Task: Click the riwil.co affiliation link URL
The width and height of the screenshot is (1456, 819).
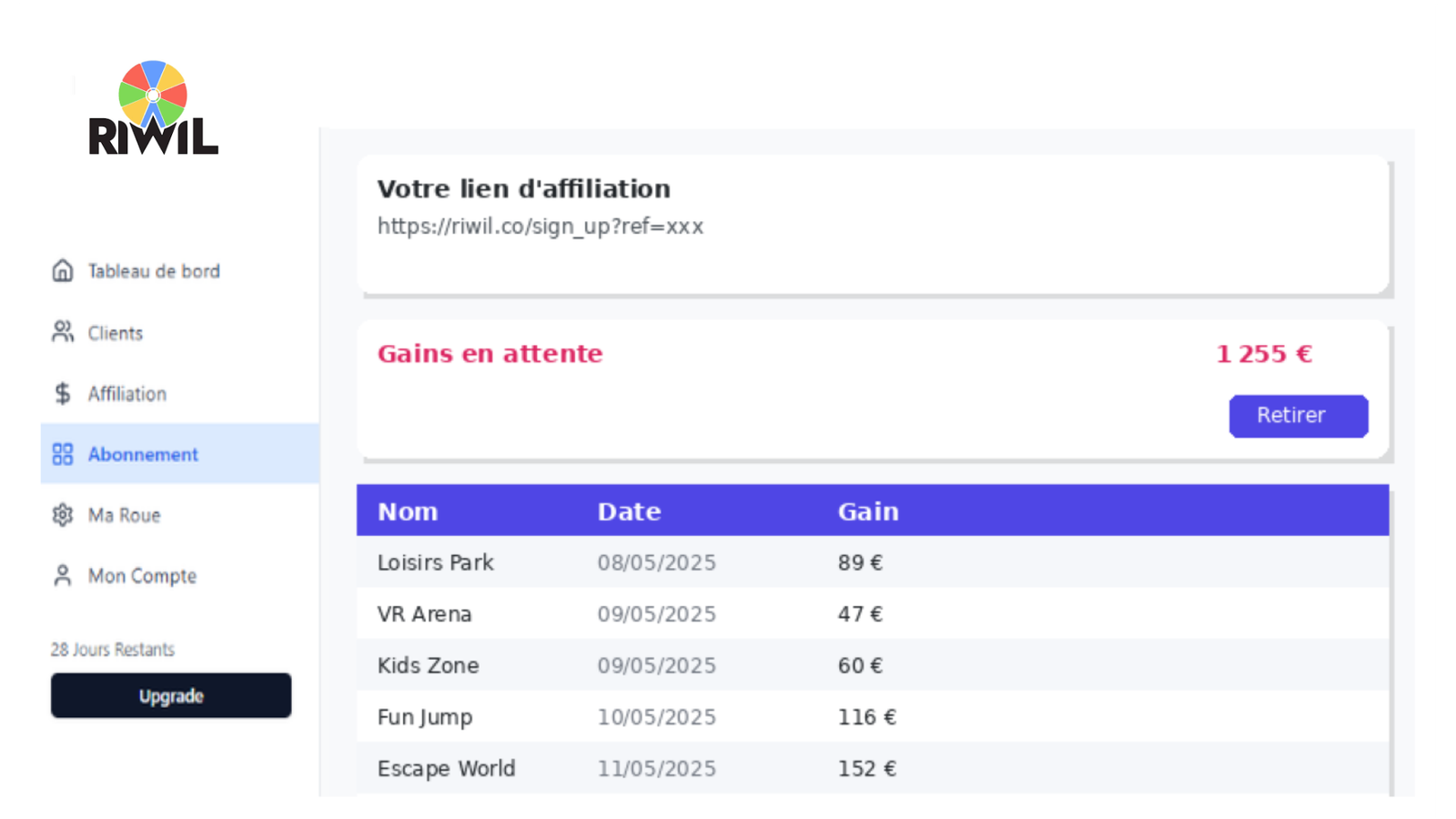Action: [x=540, y=227]
